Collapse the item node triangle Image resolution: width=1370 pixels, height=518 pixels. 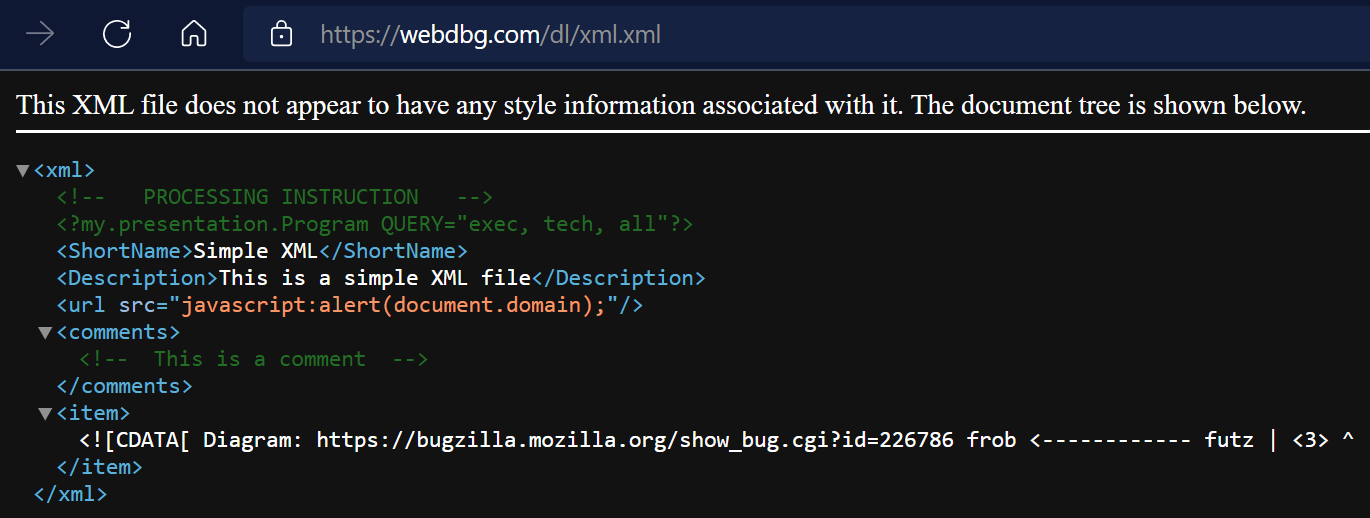(x=45, y=413)
